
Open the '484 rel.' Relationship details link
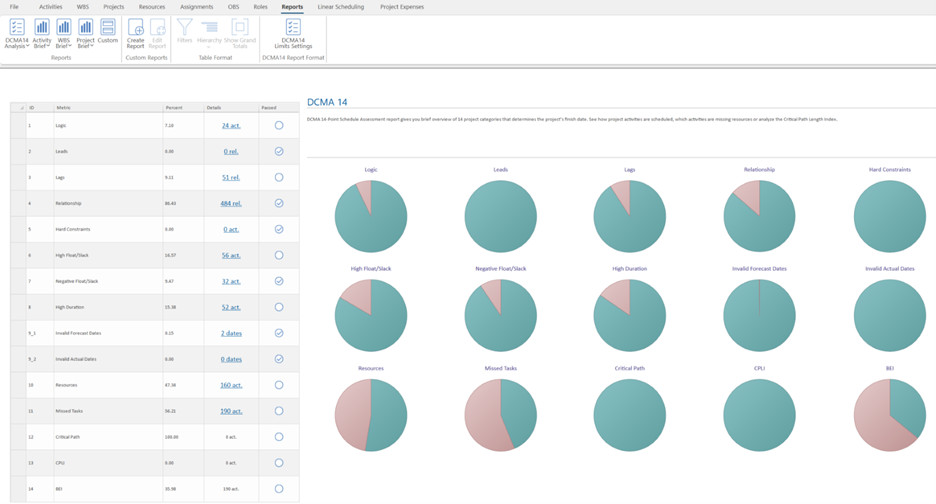[x=231, y=204]
